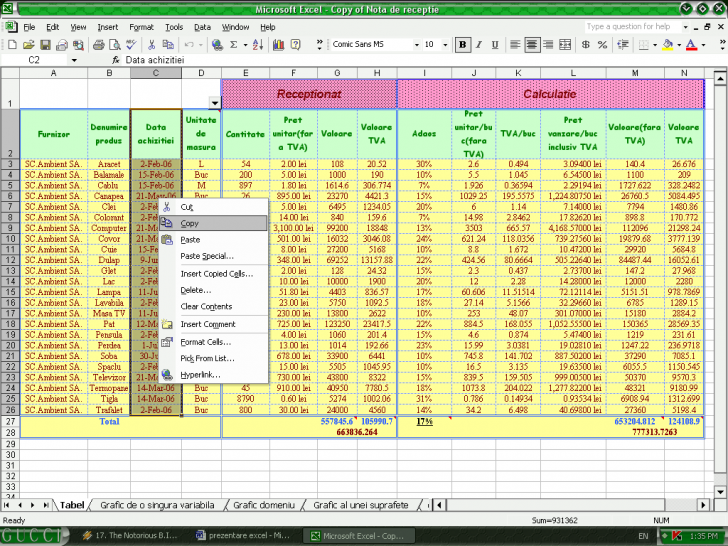Open the filter dropdown arrow in cell D1
The height and width of the screenshot is (546, 728).
tap(214, 103)
